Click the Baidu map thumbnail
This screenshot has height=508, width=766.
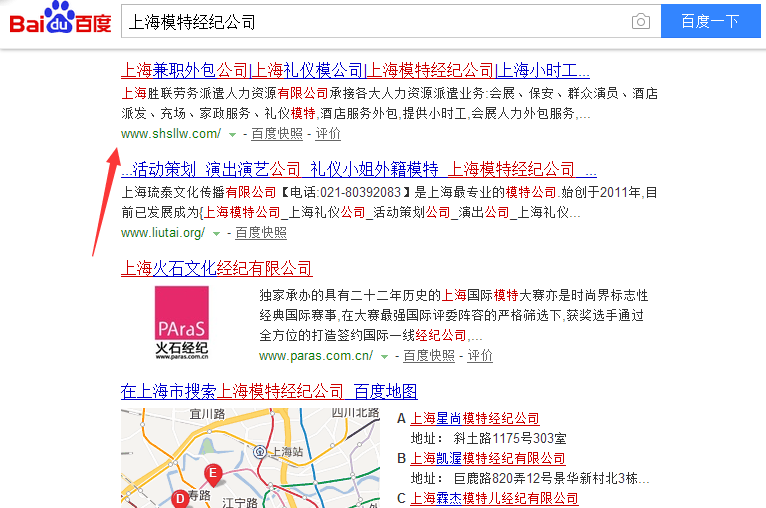pyautogui.click(x=250, y=458)
